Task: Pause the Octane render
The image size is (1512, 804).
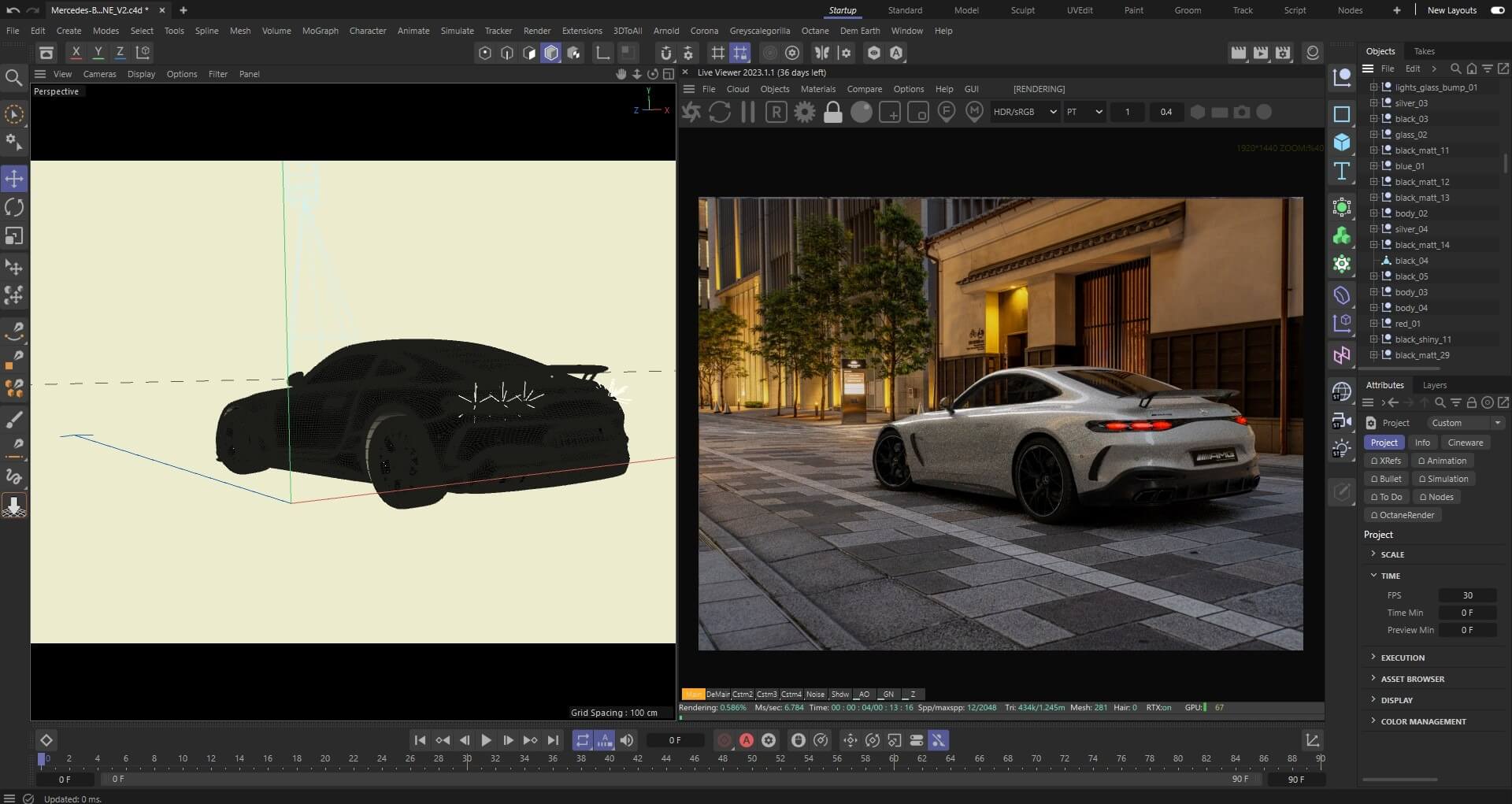Action: click(x=748, y=113)
